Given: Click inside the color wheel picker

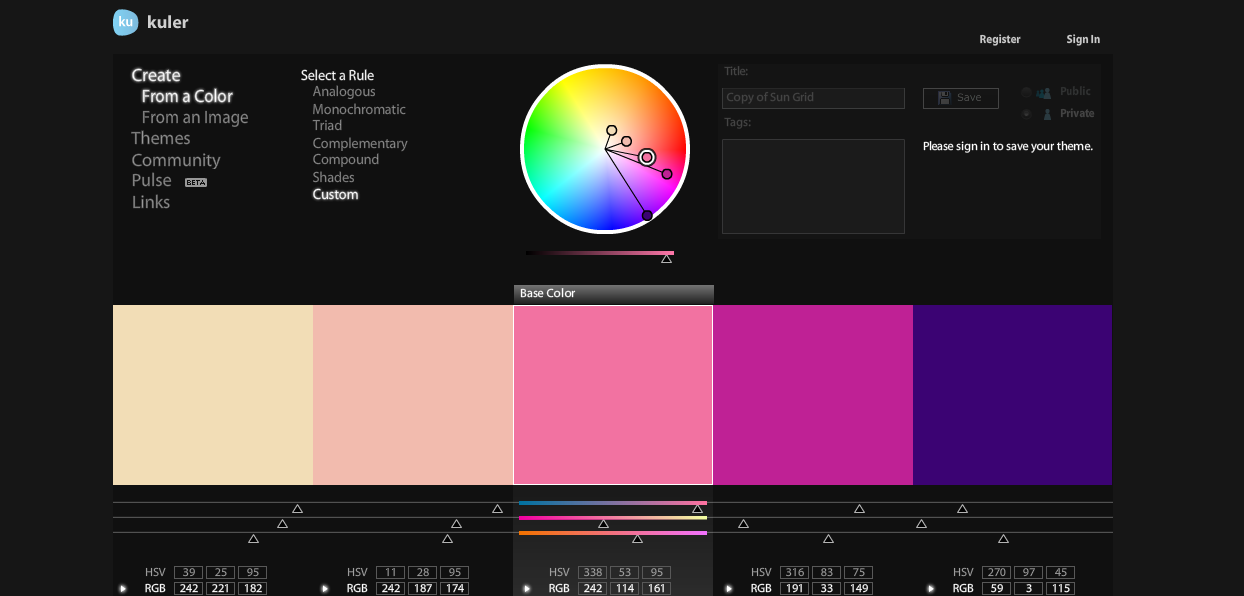Looking at the screenshot, I should coord(605,149).
